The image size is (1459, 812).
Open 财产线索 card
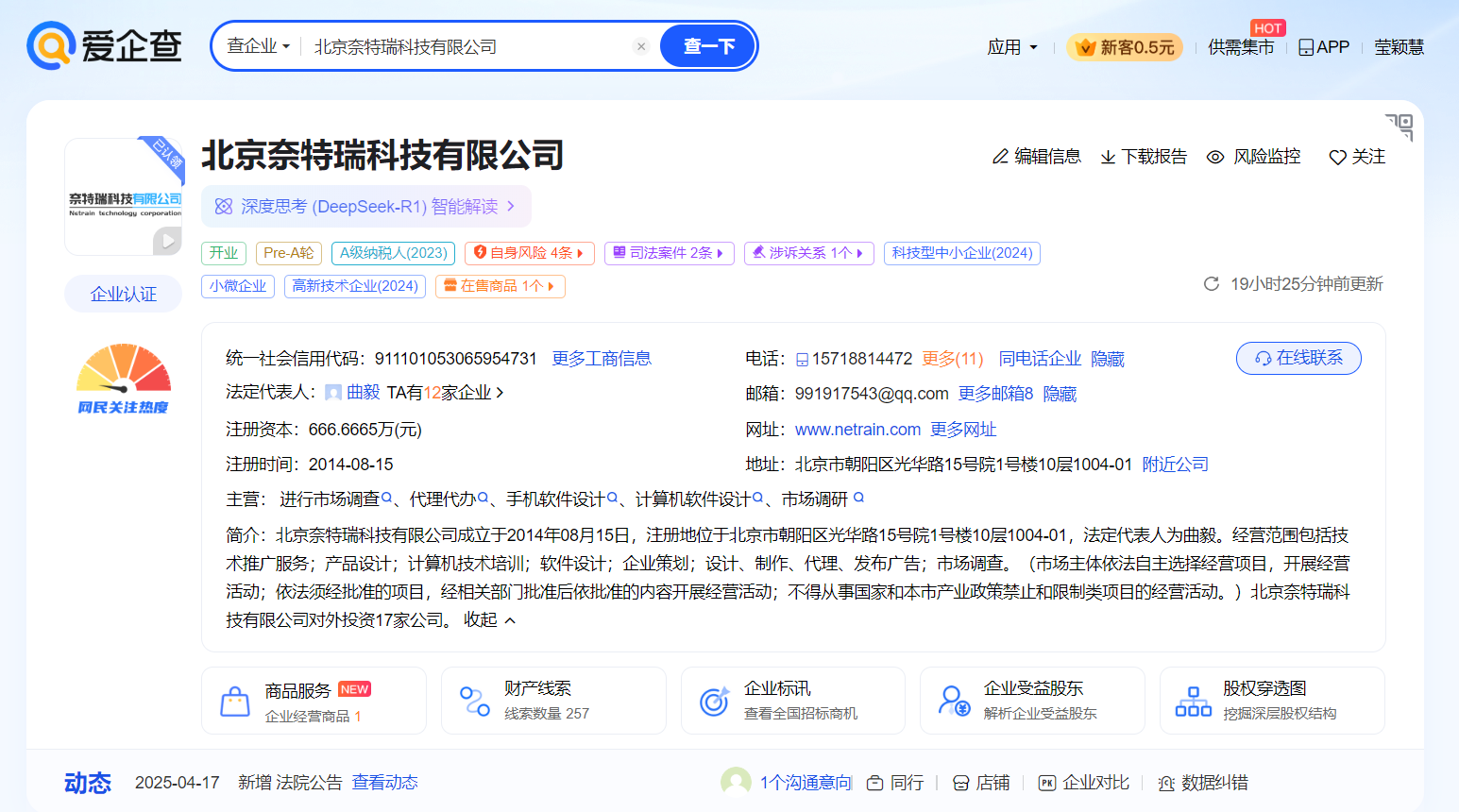point(553,701)
